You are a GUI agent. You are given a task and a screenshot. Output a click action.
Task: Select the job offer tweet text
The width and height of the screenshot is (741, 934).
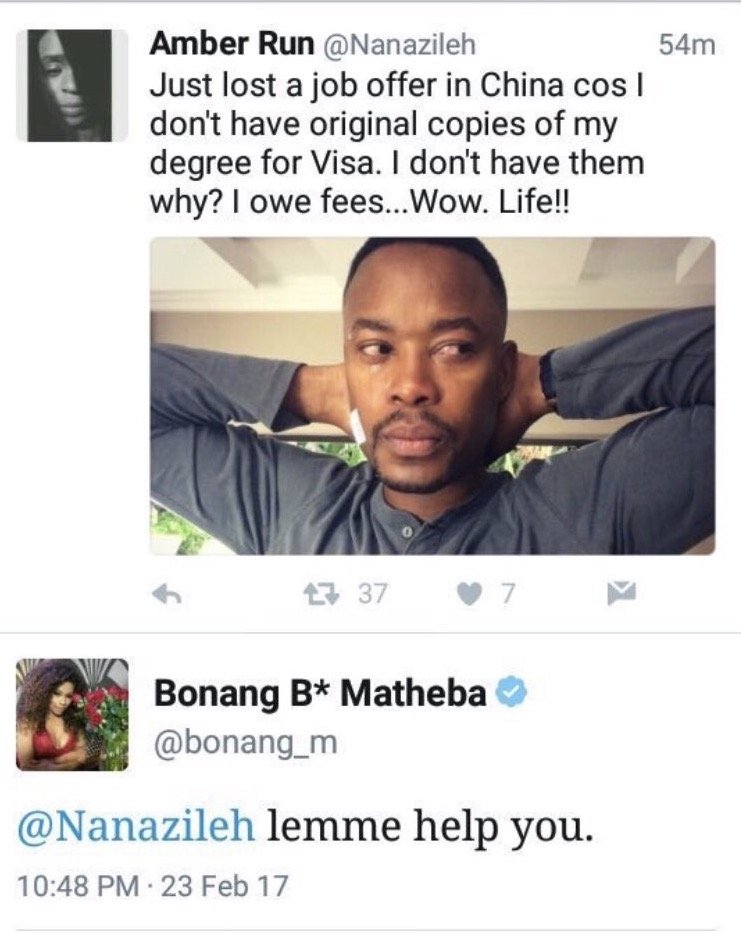[x=397, y=144]
